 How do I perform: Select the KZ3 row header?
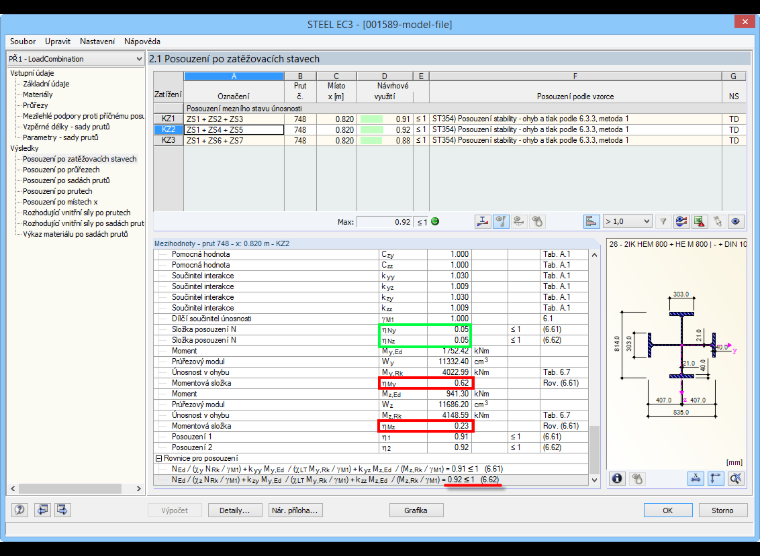[x=168, y=141]
